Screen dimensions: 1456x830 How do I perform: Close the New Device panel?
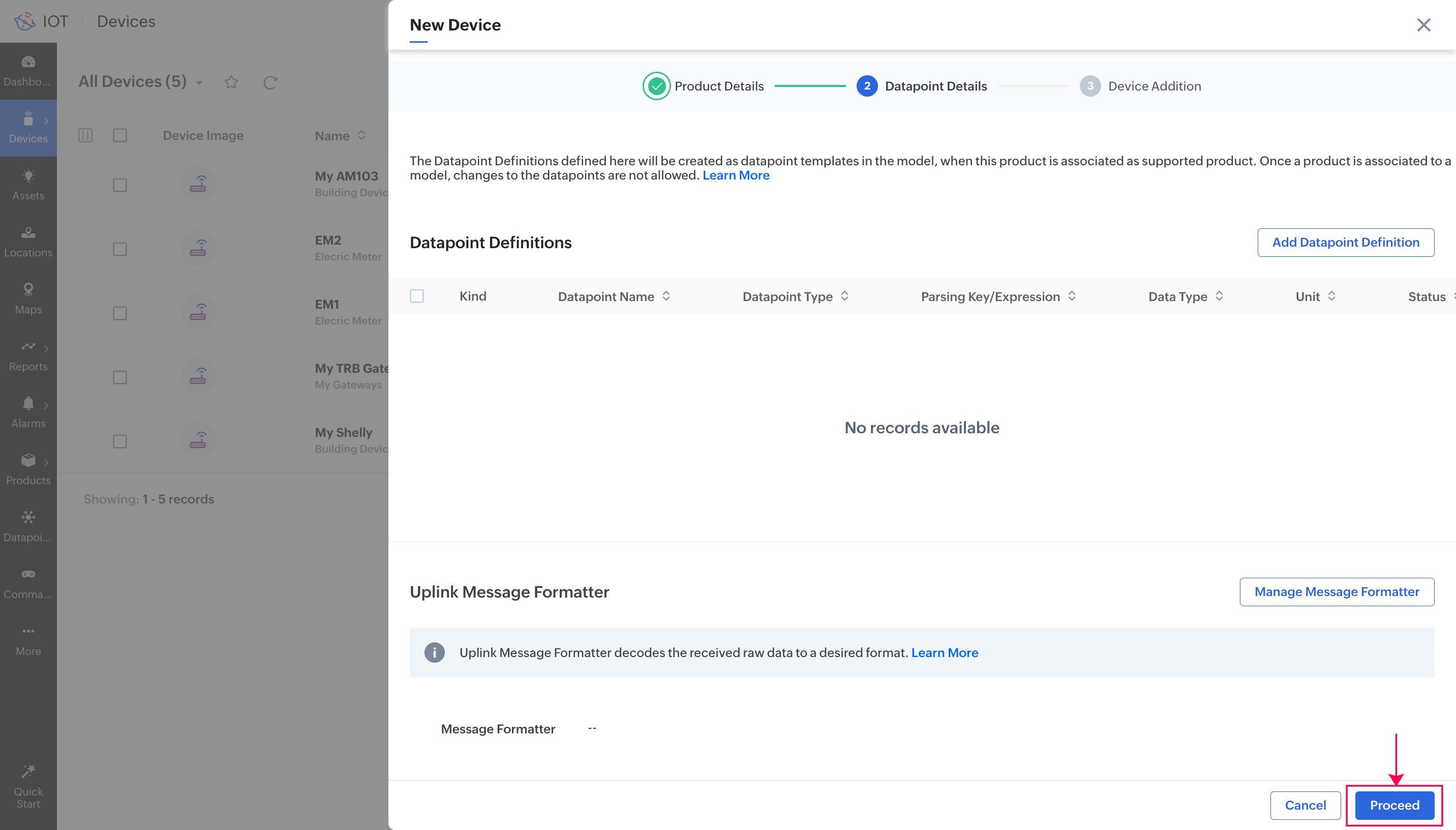coord(1423,25)
